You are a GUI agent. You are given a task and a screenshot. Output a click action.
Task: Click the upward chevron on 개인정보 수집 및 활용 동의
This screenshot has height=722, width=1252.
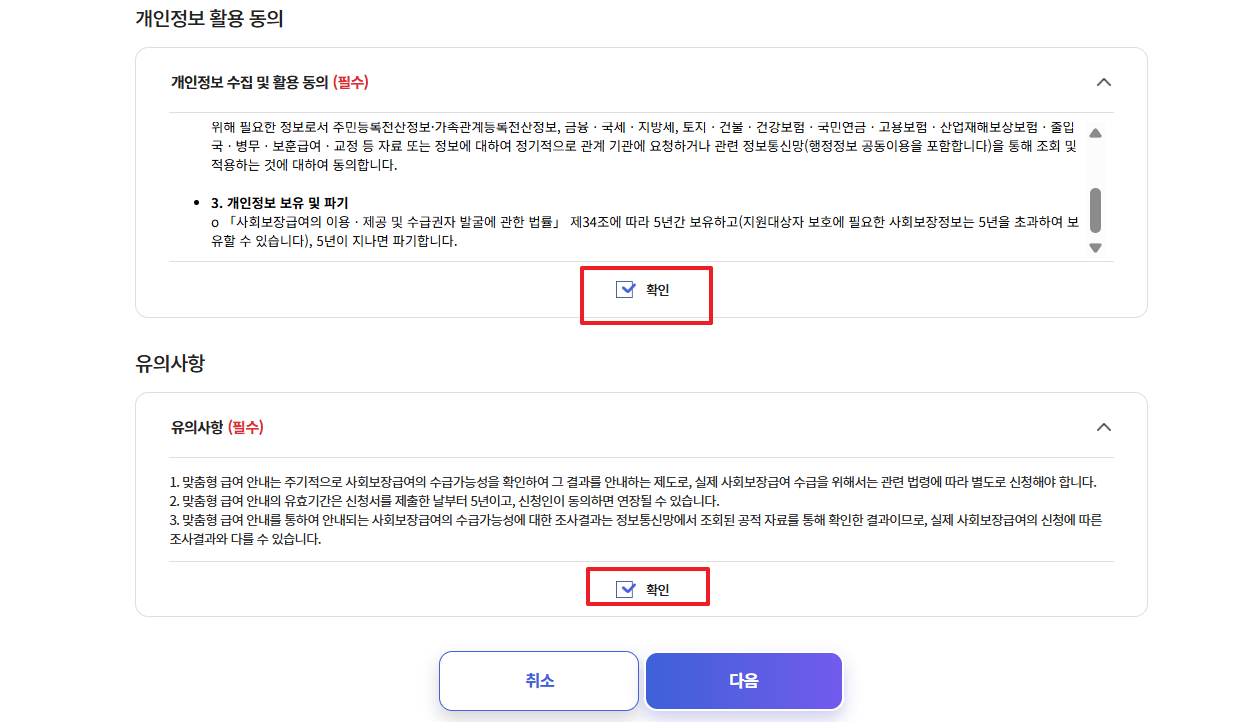tap(1104, 84)
